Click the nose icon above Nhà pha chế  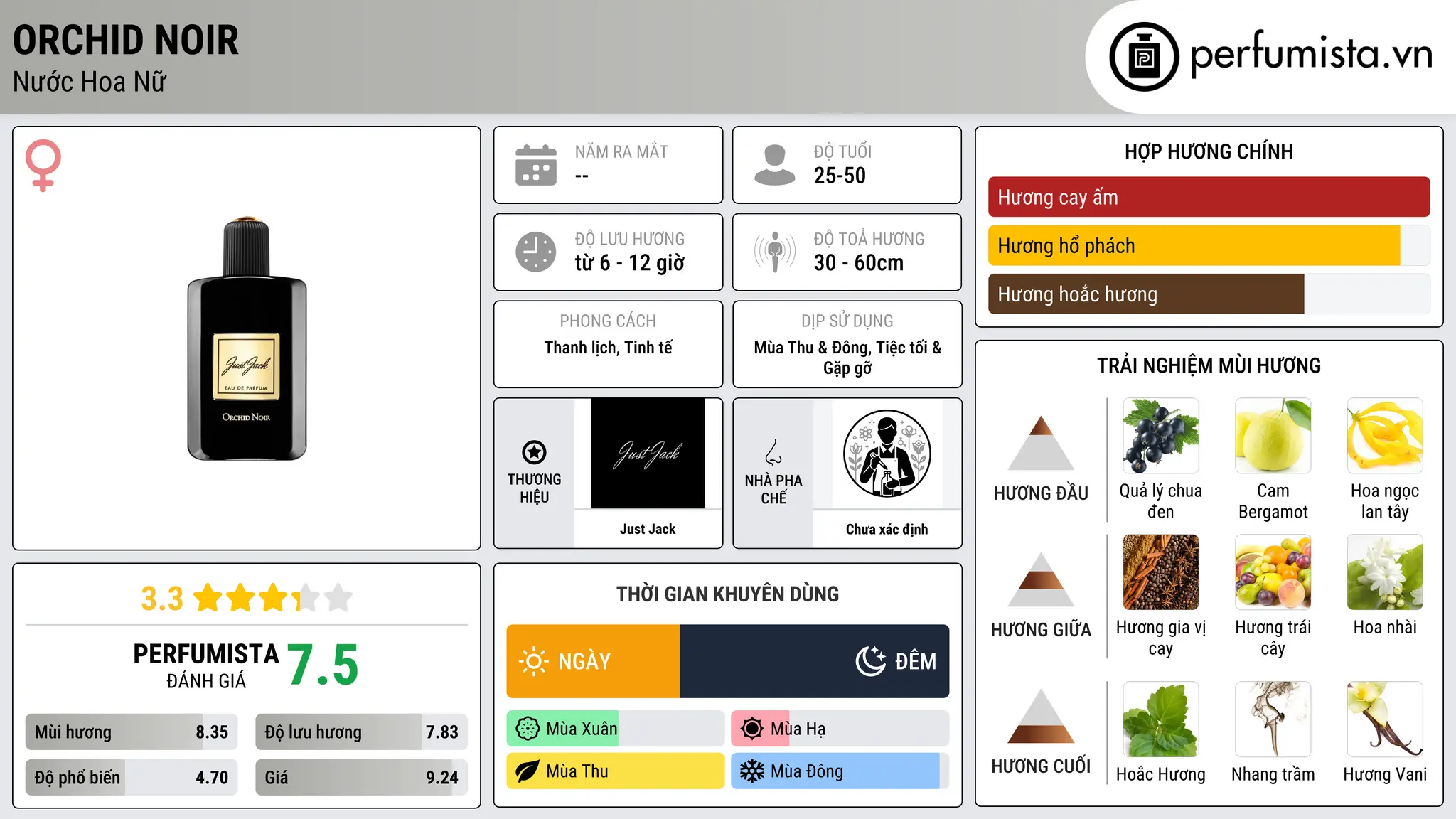773,452
